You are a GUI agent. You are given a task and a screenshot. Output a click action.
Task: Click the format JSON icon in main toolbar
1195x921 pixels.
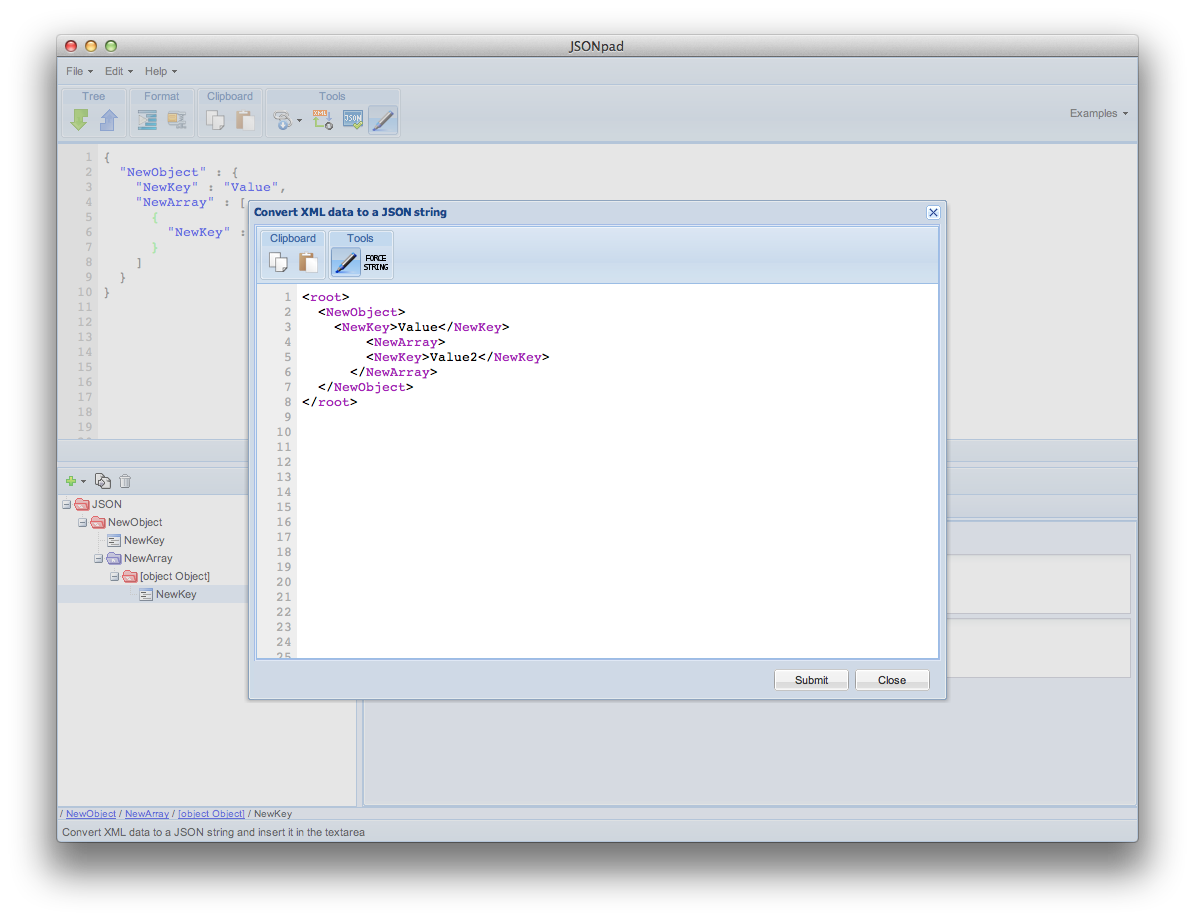click(x=147, y=120)
